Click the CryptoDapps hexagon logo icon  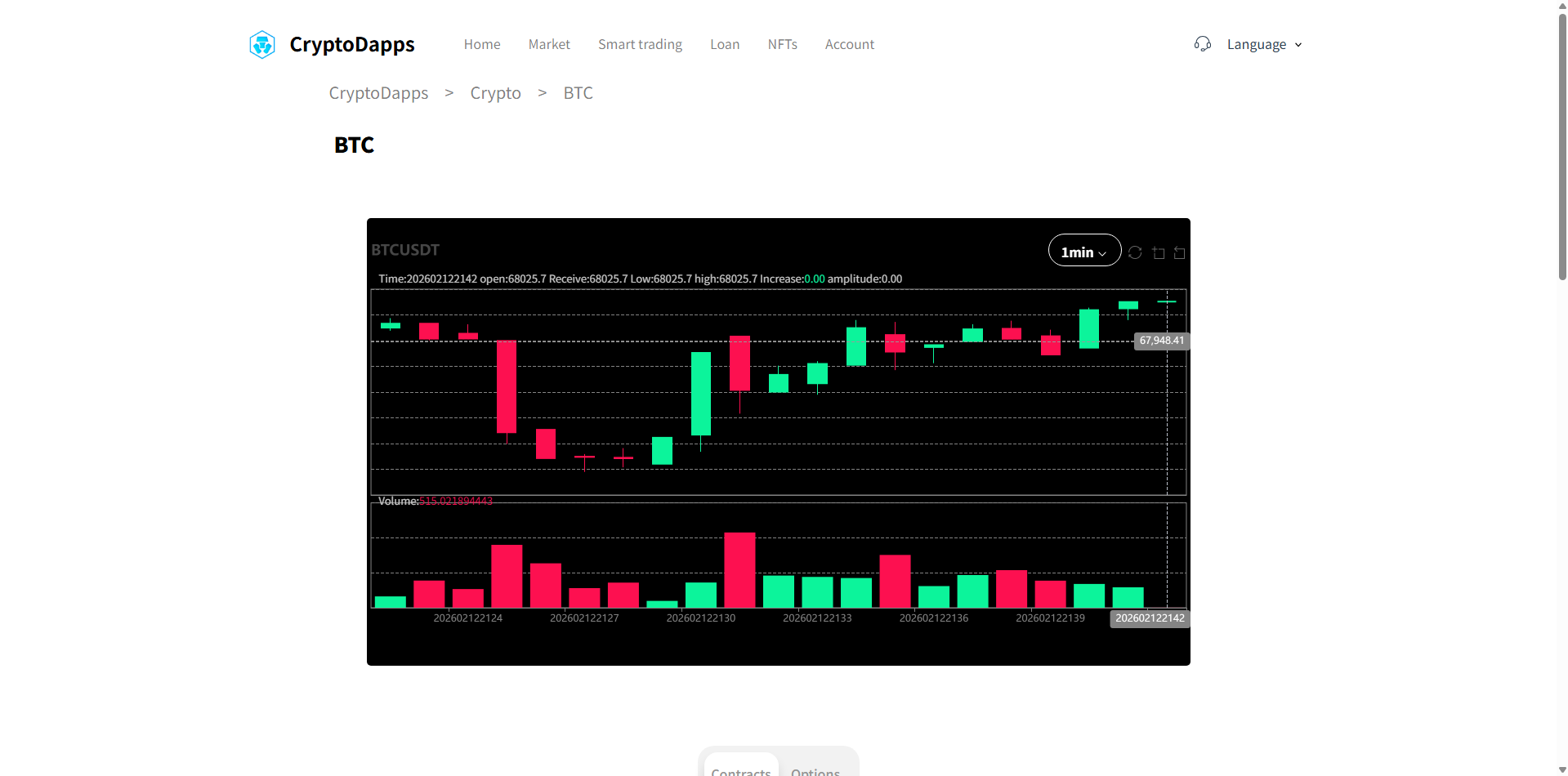point(262,44)
